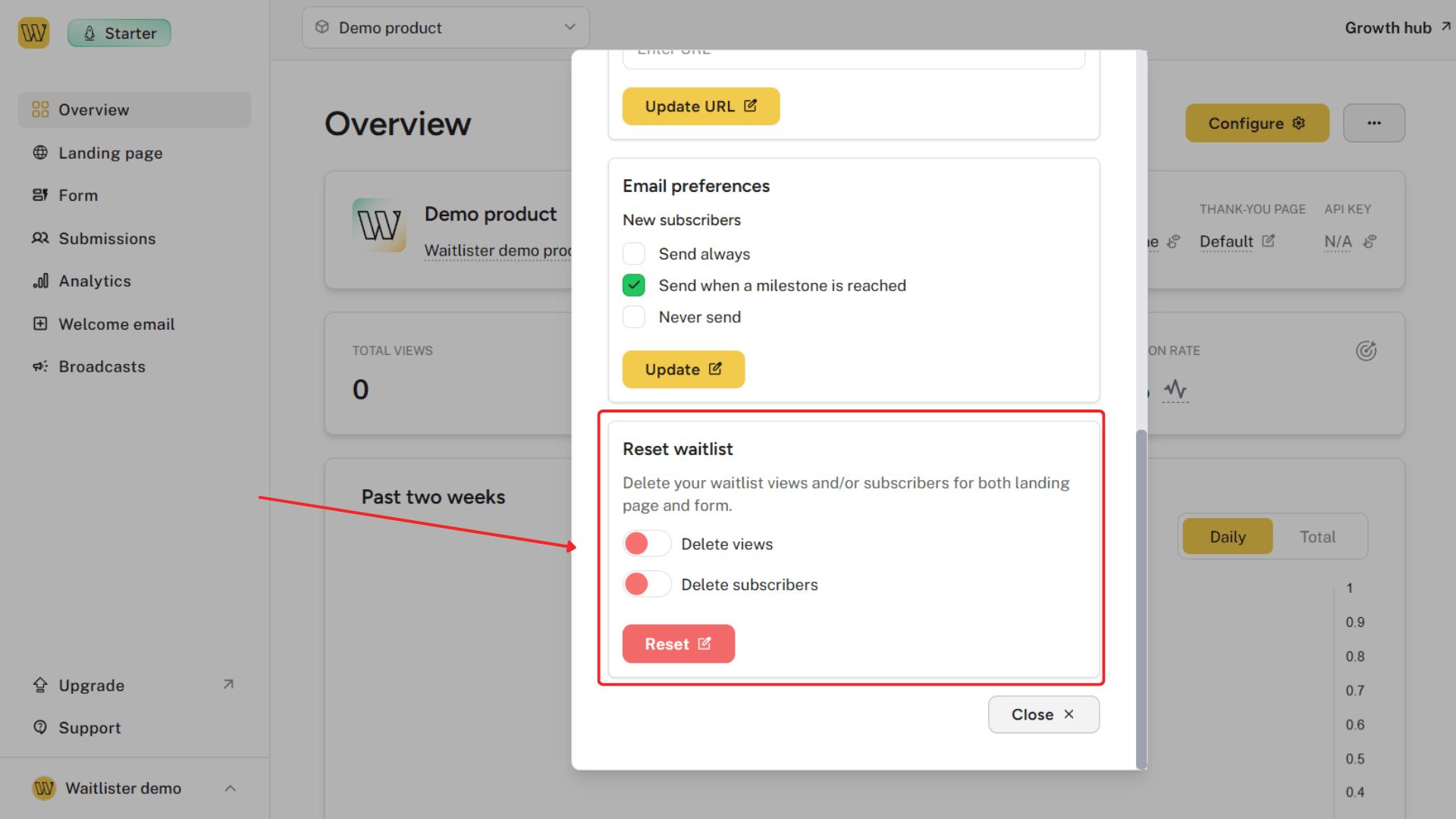Click the Form icon in sidebar

pos(40,195)
